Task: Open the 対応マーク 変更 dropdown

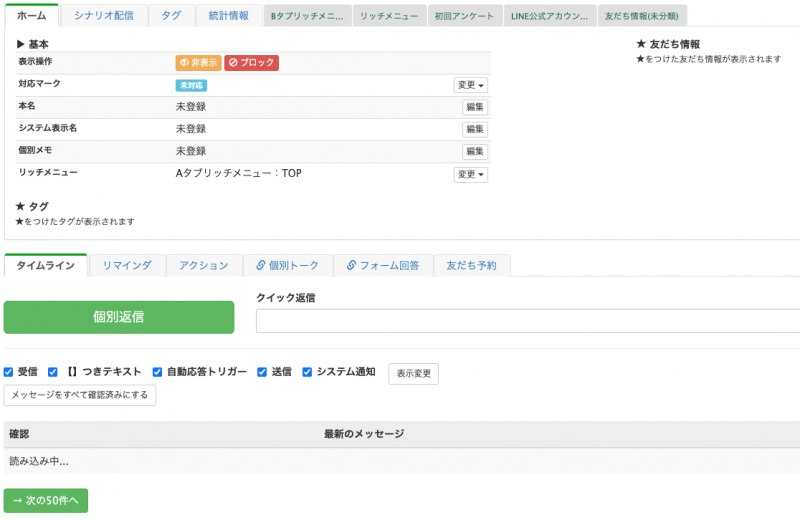Action: point(471,86)
